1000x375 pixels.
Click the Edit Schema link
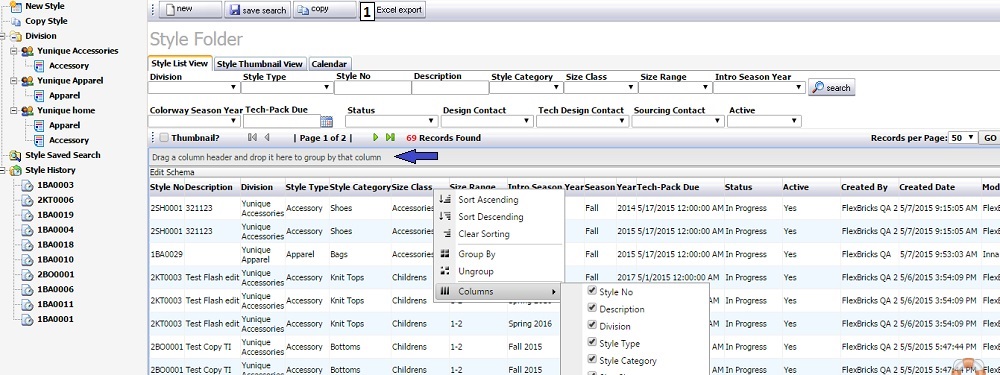[172, 172]
